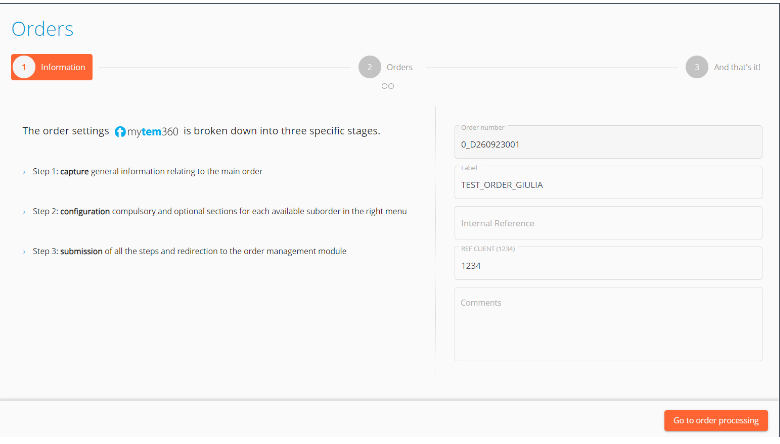Click the step 2 number circle
Screen dimensions: 780x444
pos(369,67)
